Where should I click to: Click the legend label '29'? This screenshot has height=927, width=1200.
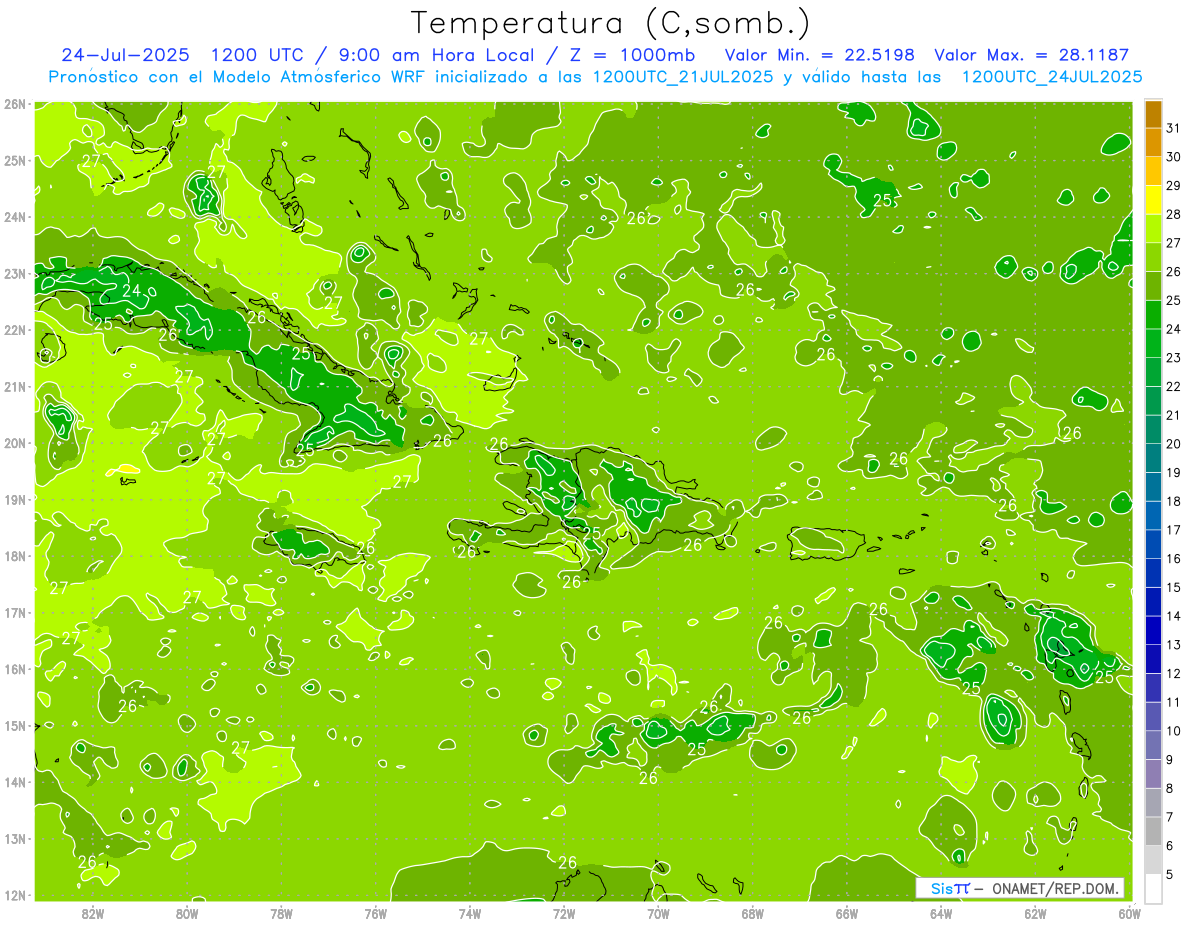click(1174, 186)
